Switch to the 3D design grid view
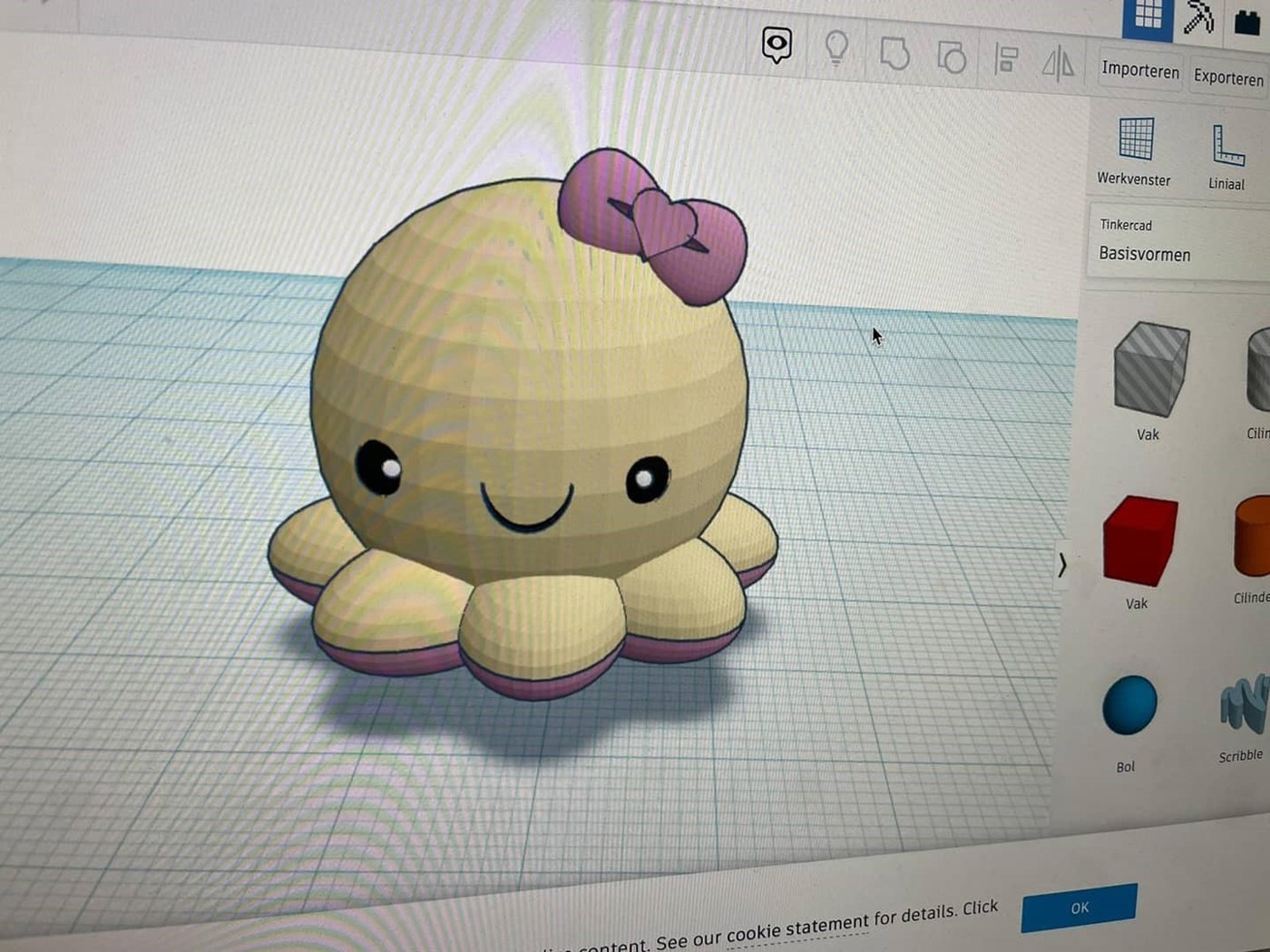1270x952 pixels. click(1148, 15)
